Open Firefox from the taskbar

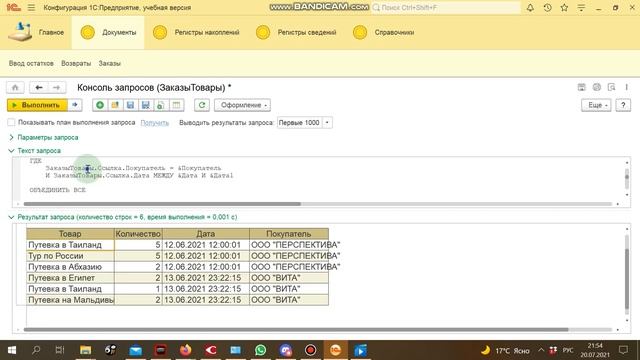[186, 350]
